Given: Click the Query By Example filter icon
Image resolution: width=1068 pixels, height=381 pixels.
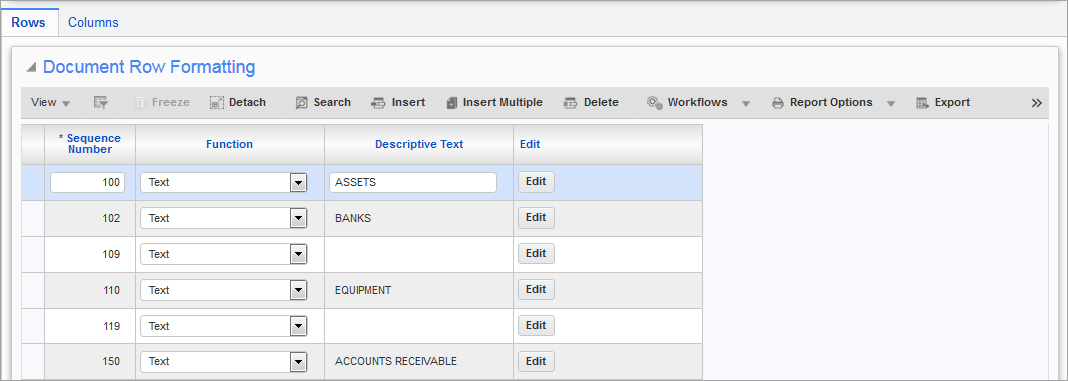Looking at the screenshot, I should pyautogui.click(x=101, y=103).
